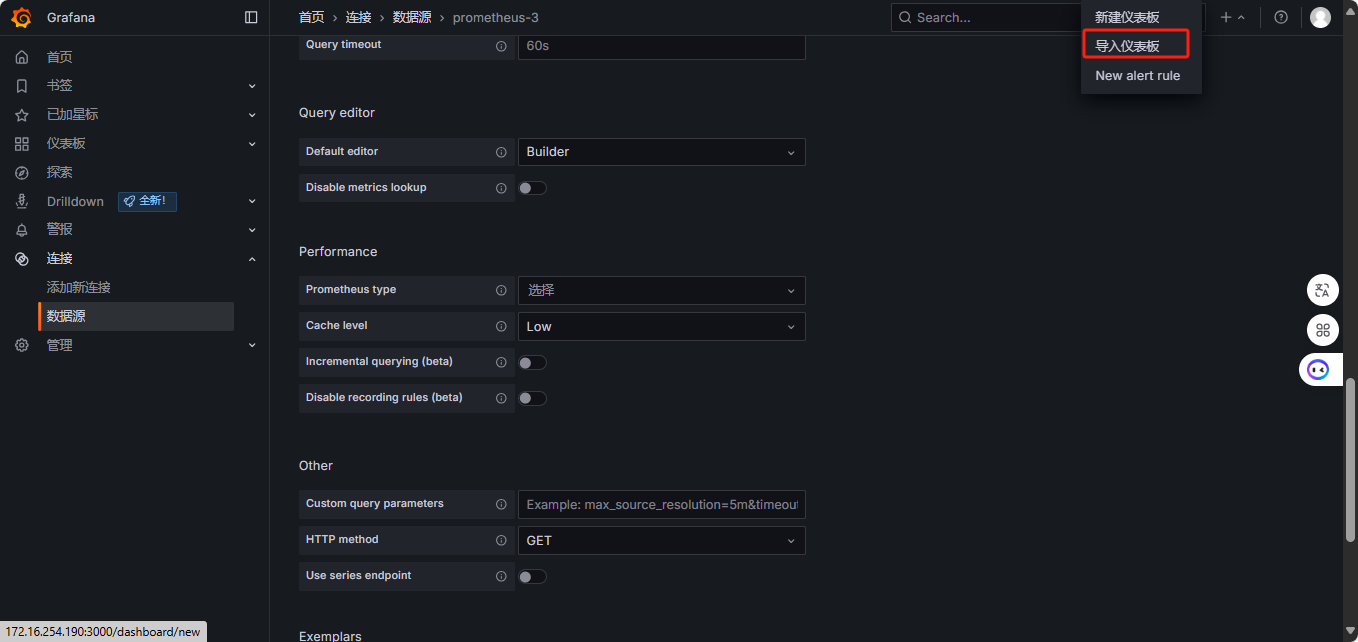Click the translate floating icon

[x=1323, y=290]
